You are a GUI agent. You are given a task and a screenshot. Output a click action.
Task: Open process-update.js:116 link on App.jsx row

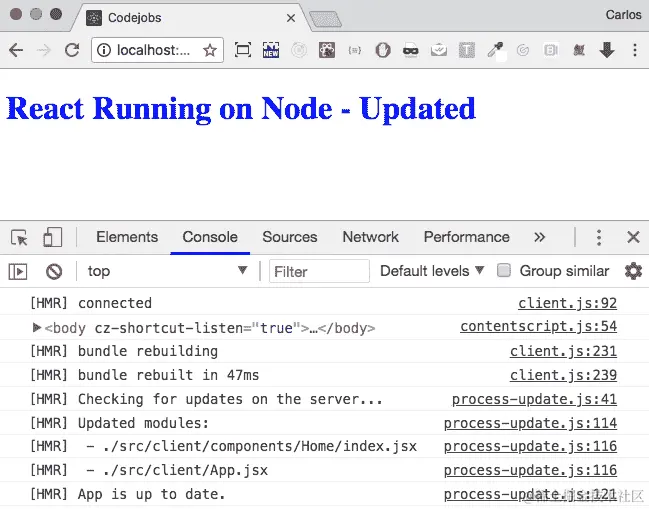coord(530,470)
